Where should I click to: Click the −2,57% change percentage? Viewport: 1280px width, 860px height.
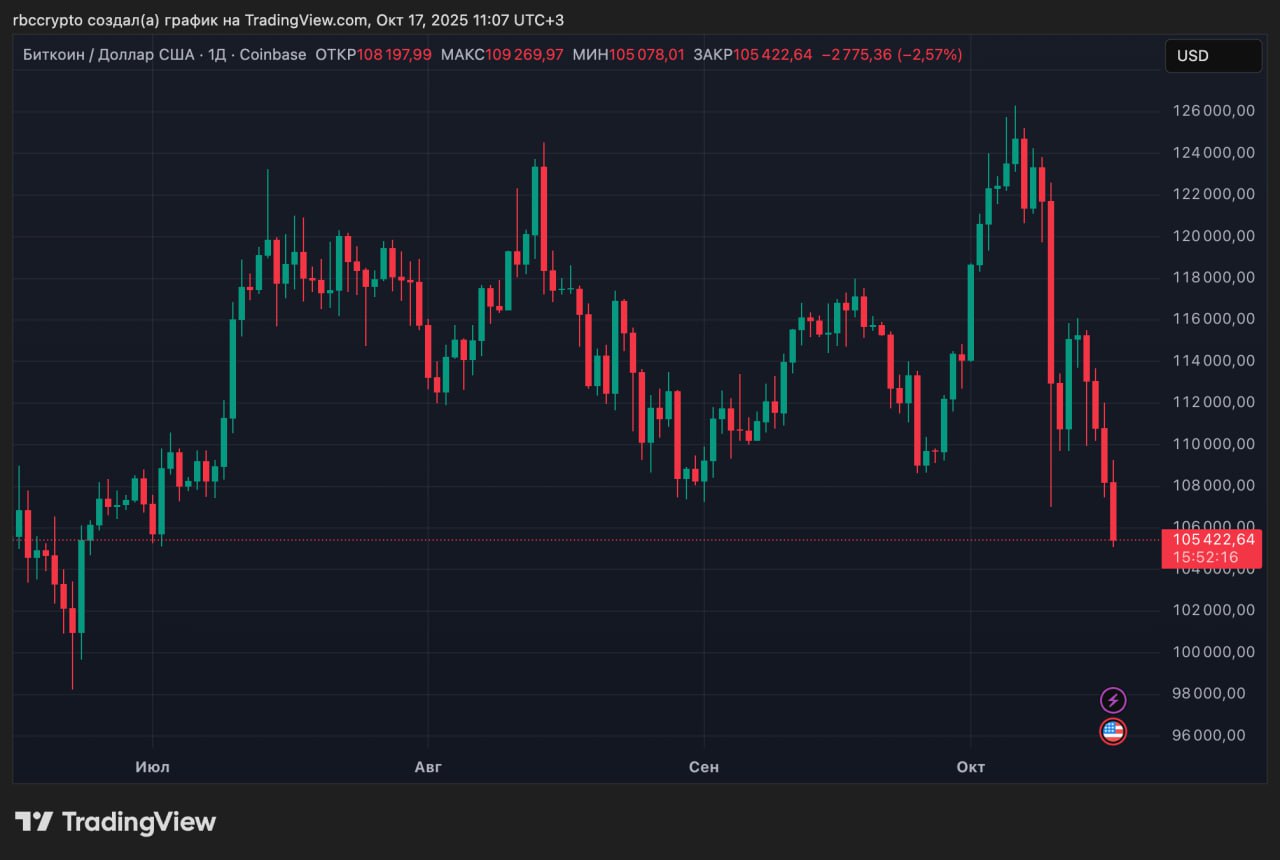[929, 55]
